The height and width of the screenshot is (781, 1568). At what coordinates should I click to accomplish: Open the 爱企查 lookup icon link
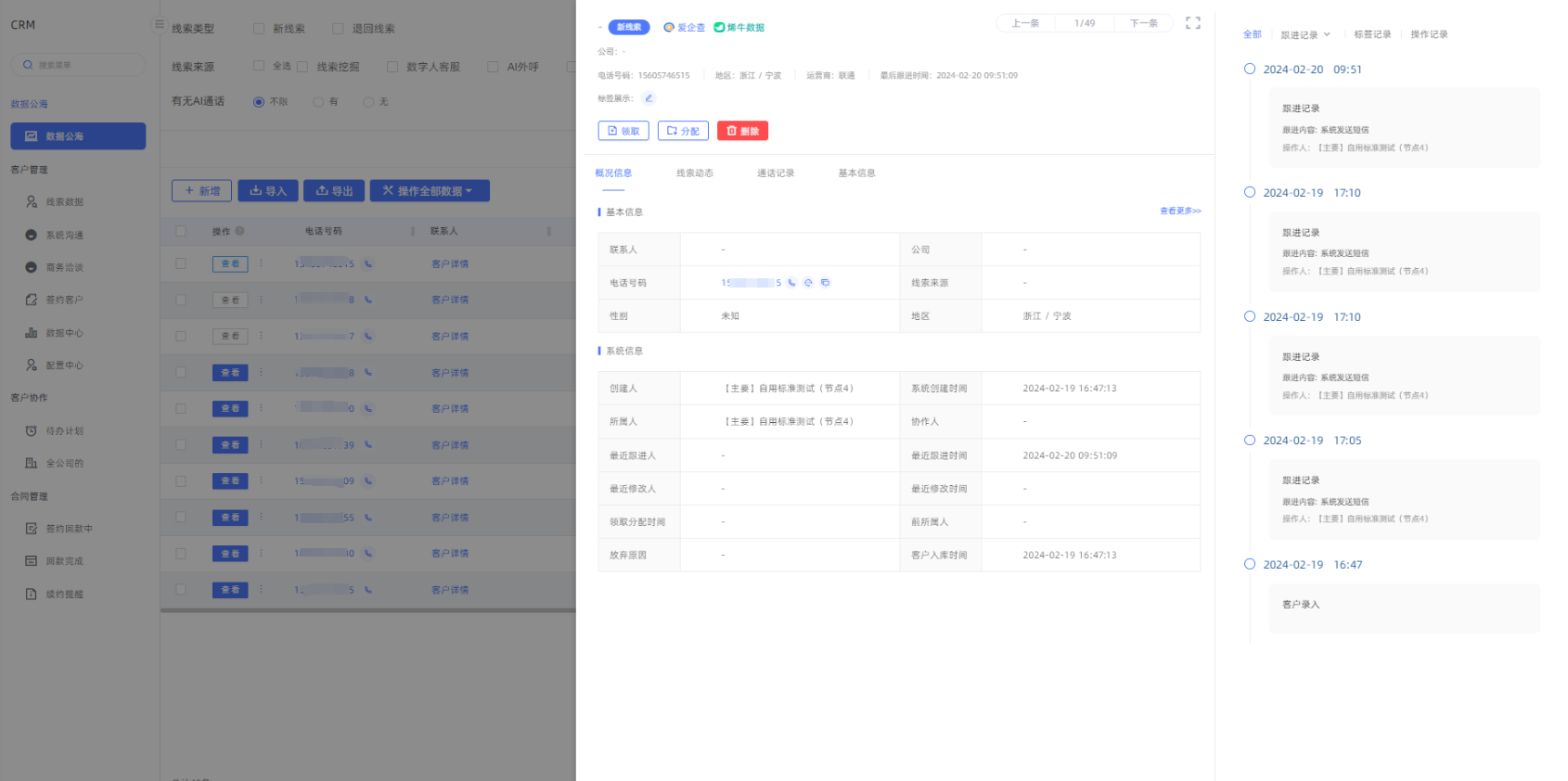pyautogui.click(x=685, y=28)
